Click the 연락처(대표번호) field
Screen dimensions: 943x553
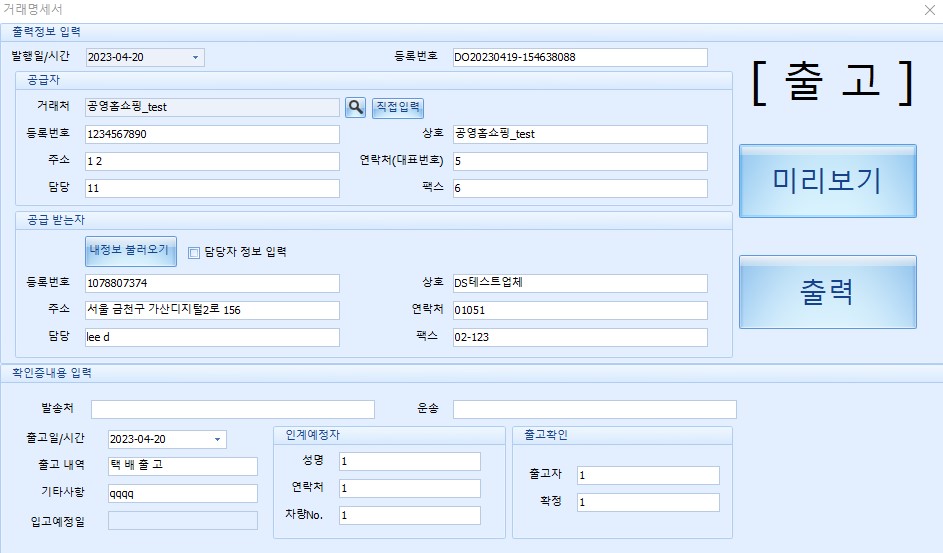[x=580, y=162]
